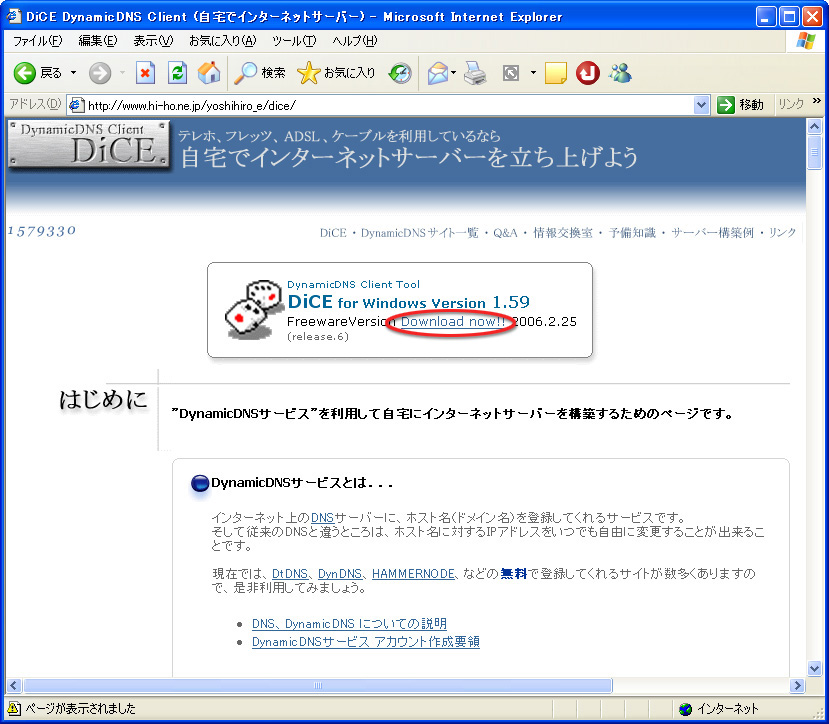Screen dimensions: 829x724
Task: Expand the リンク links toolbar chevron
Action: [x=817, y=100]
